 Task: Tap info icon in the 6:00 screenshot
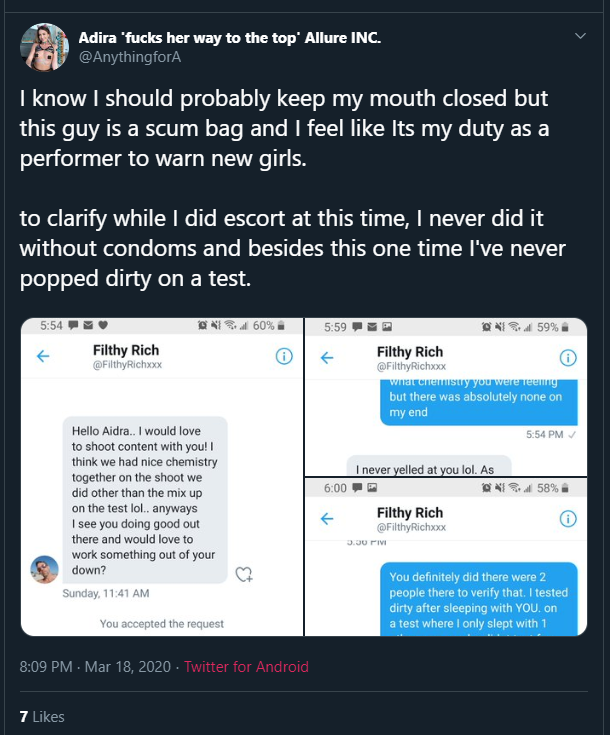(568, 518)
